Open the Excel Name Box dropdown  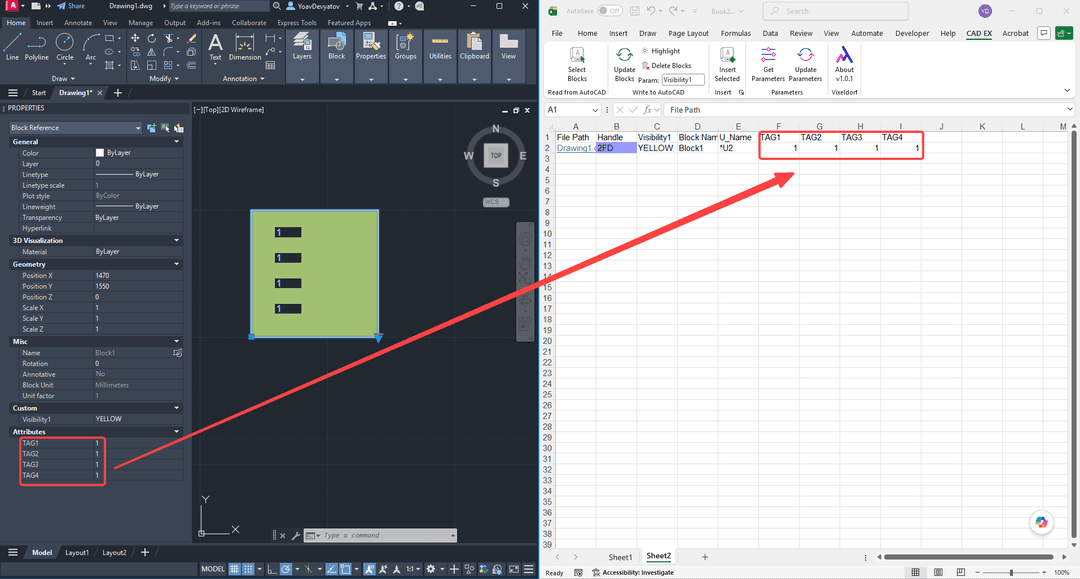tap(595, 110)
